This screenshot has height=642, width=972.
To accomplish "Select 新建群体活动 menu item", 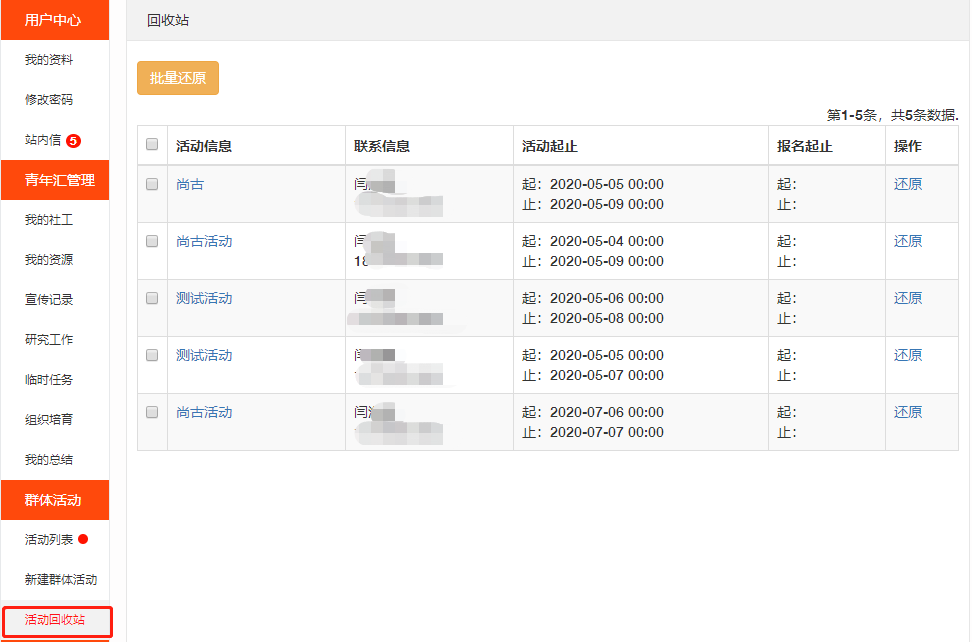I will [x=61, y=579].
